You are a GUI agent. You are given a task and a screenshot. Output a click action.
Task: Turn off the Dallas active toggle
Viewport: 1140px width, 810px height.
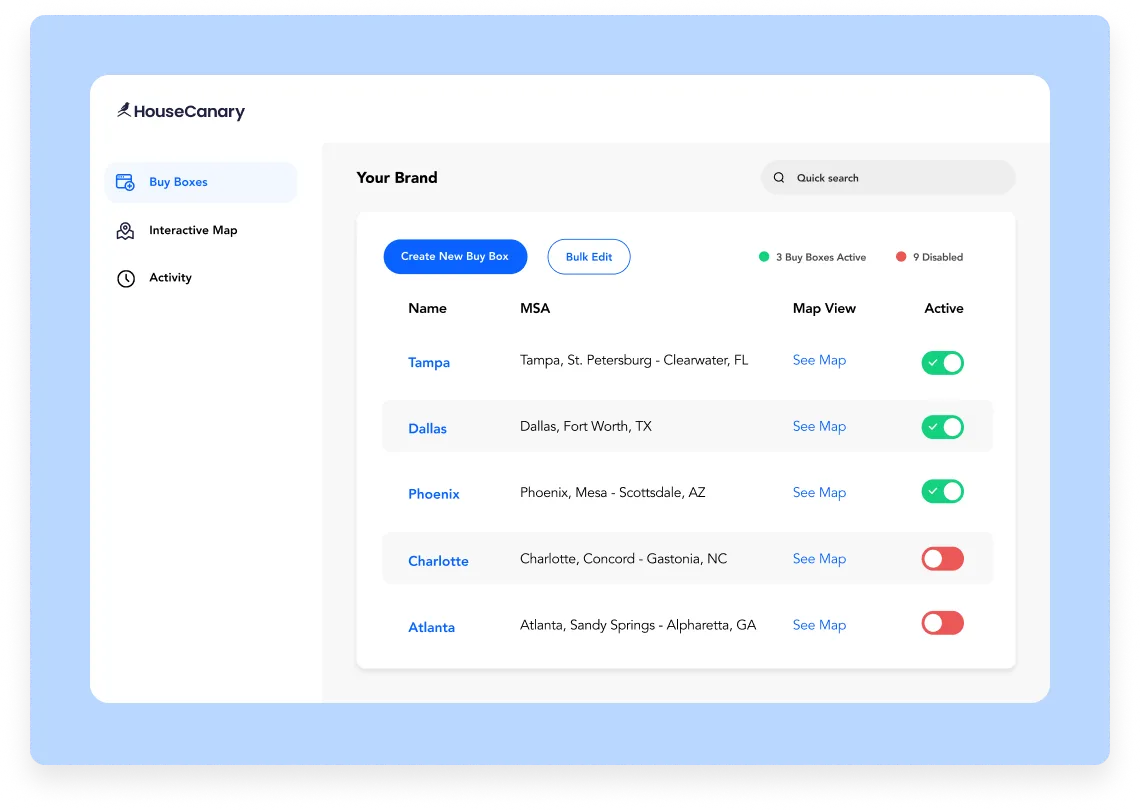click(942, 427)
